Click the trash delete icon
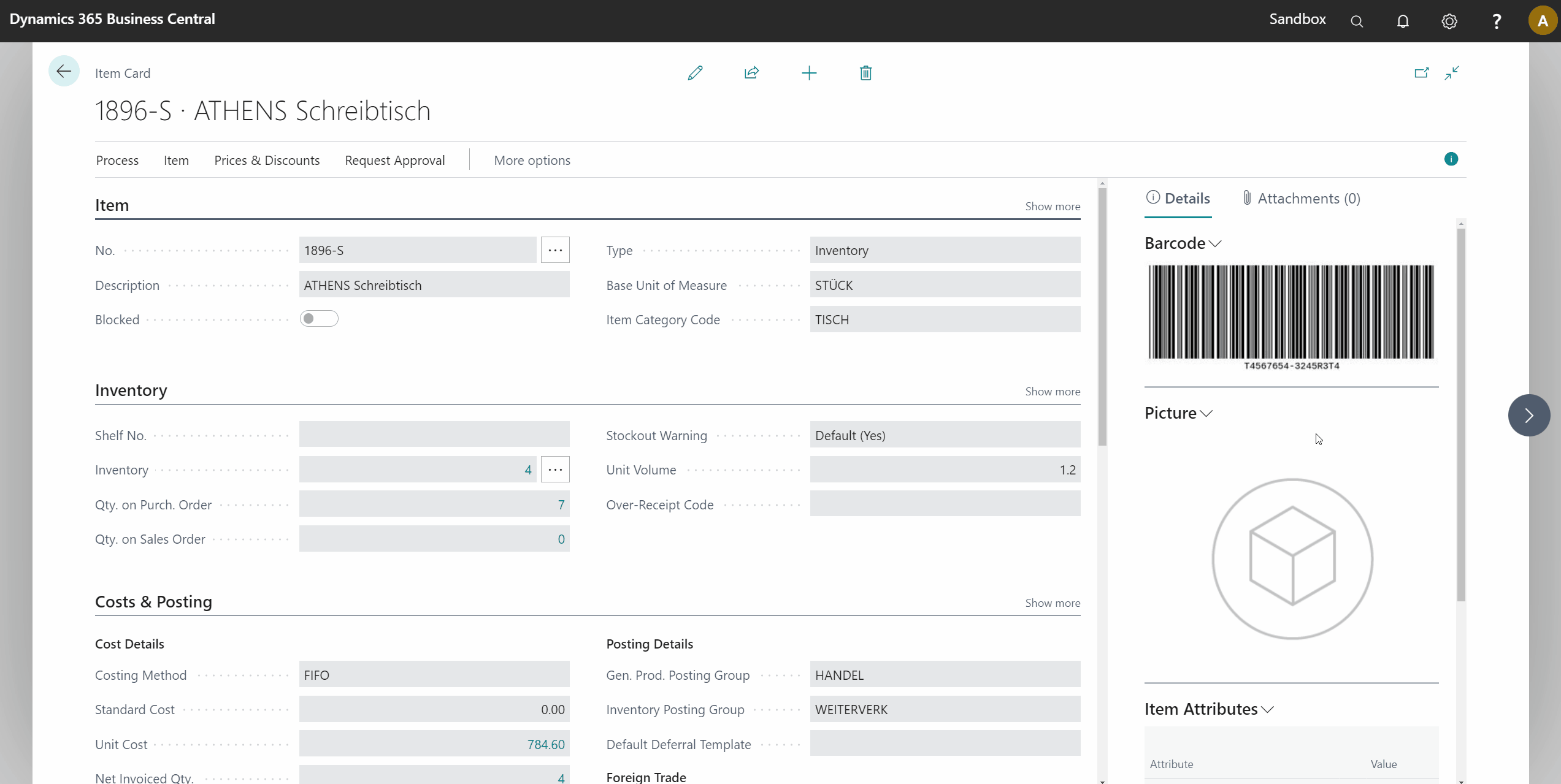 point(865,74)
